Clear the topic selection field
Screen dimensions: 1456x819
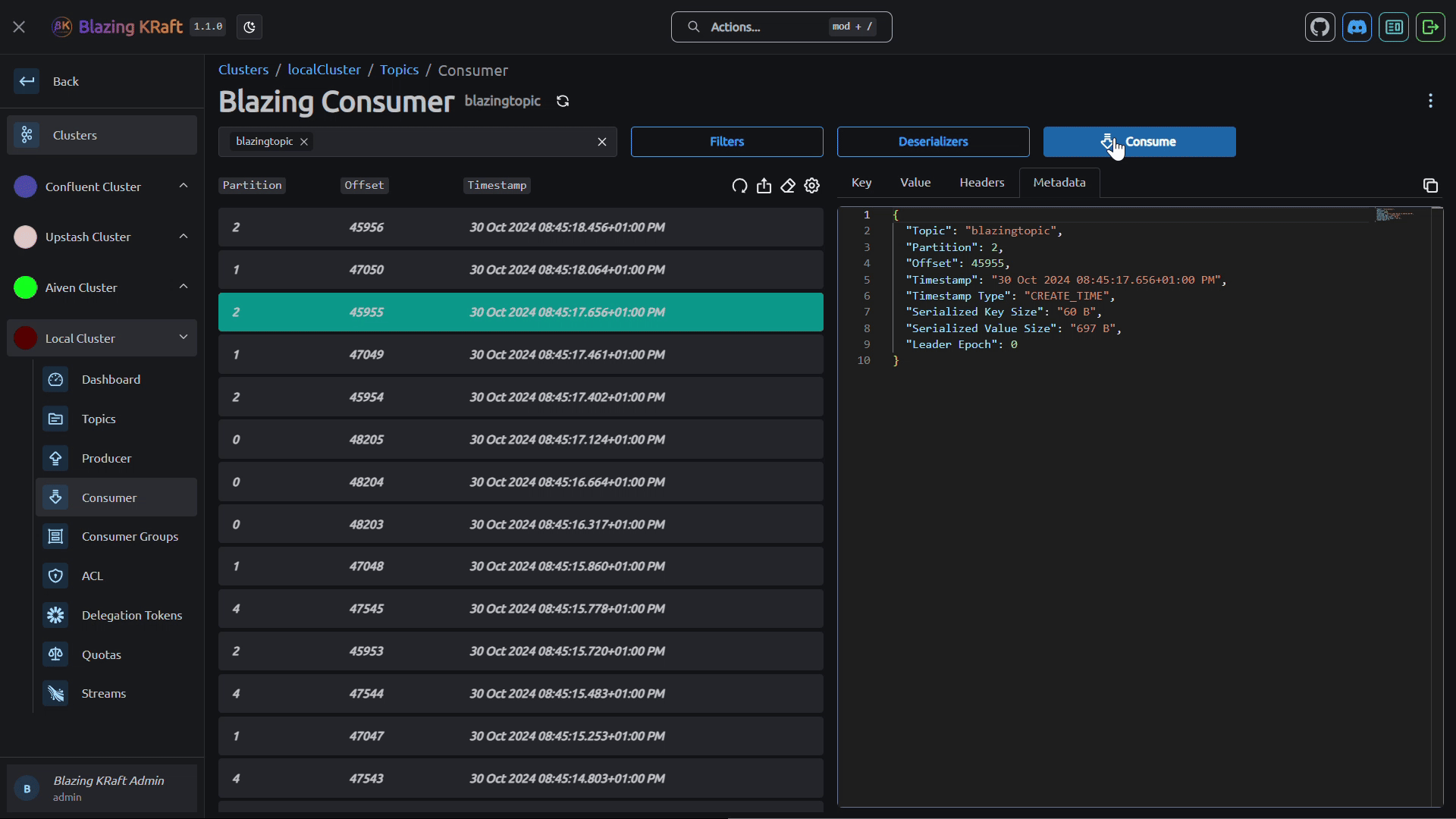pos(602,142)
